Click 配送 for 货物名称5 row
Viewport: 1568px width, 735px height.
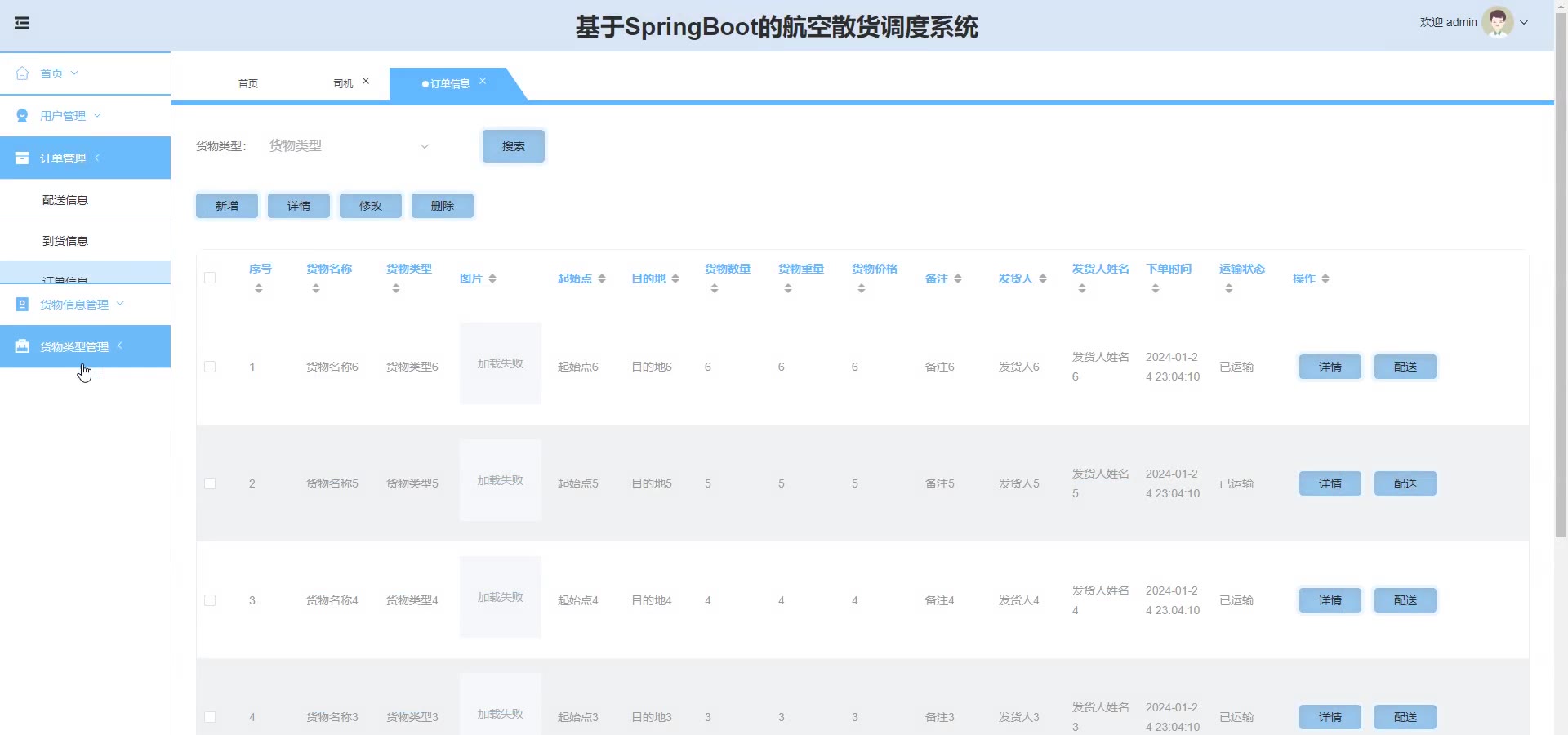(1405, 483)
